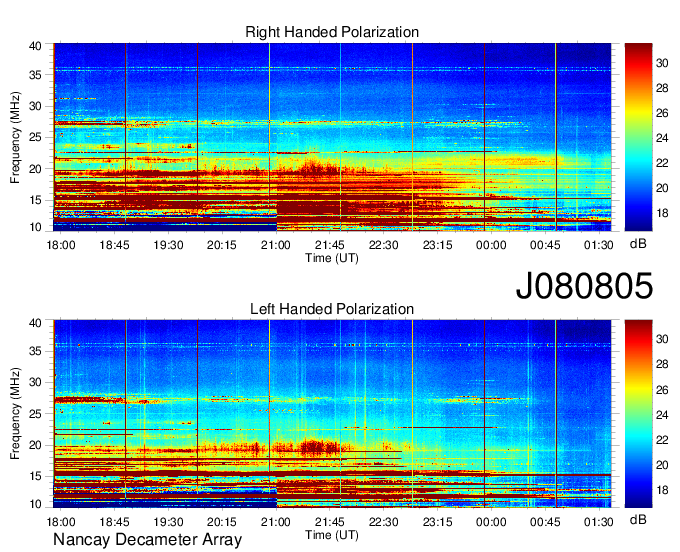Click the 18:00 time tick on Right Handed plot

[x=61, y=245]
